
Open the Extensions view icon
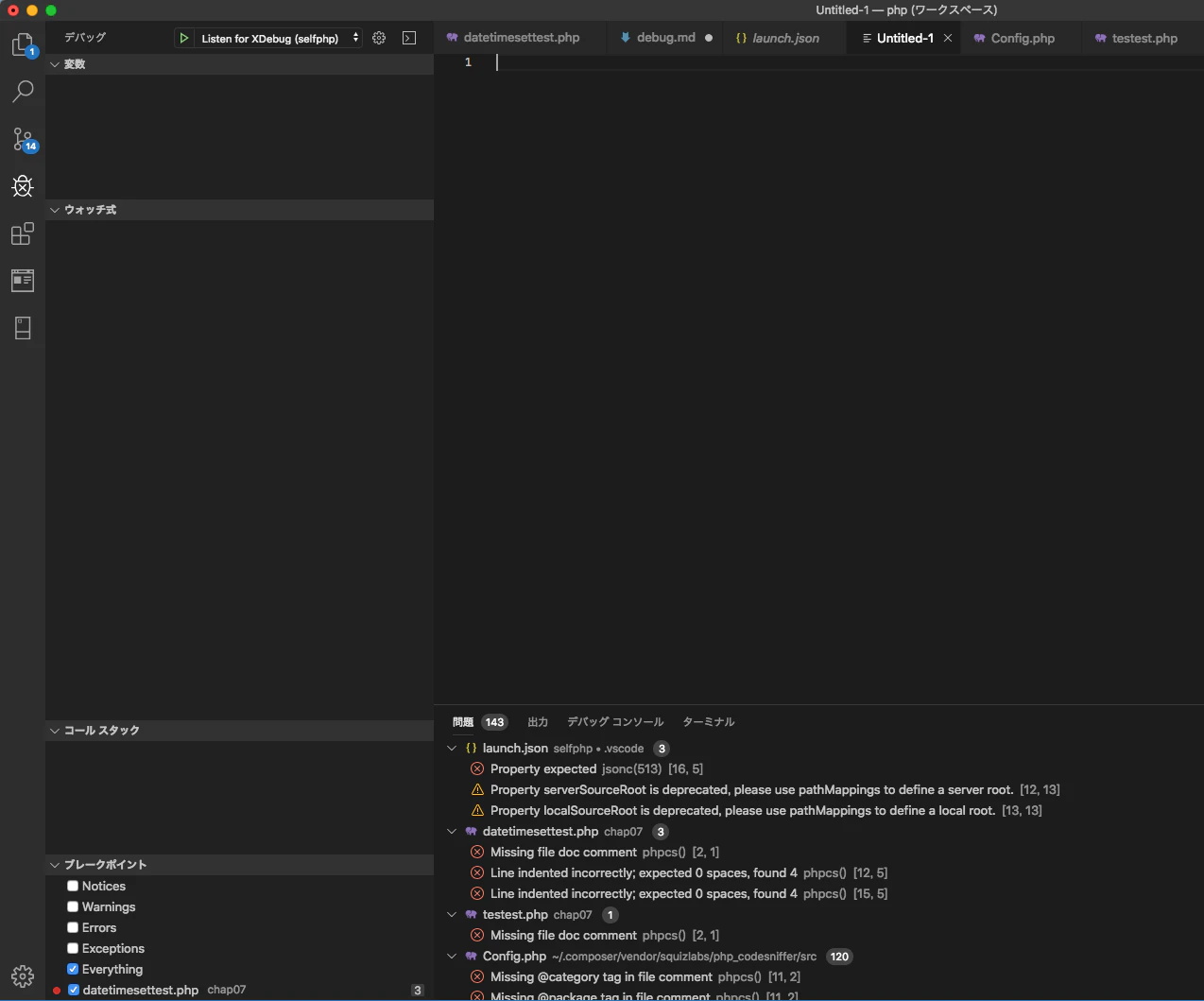pyautogui.click(x=23, y=233)
